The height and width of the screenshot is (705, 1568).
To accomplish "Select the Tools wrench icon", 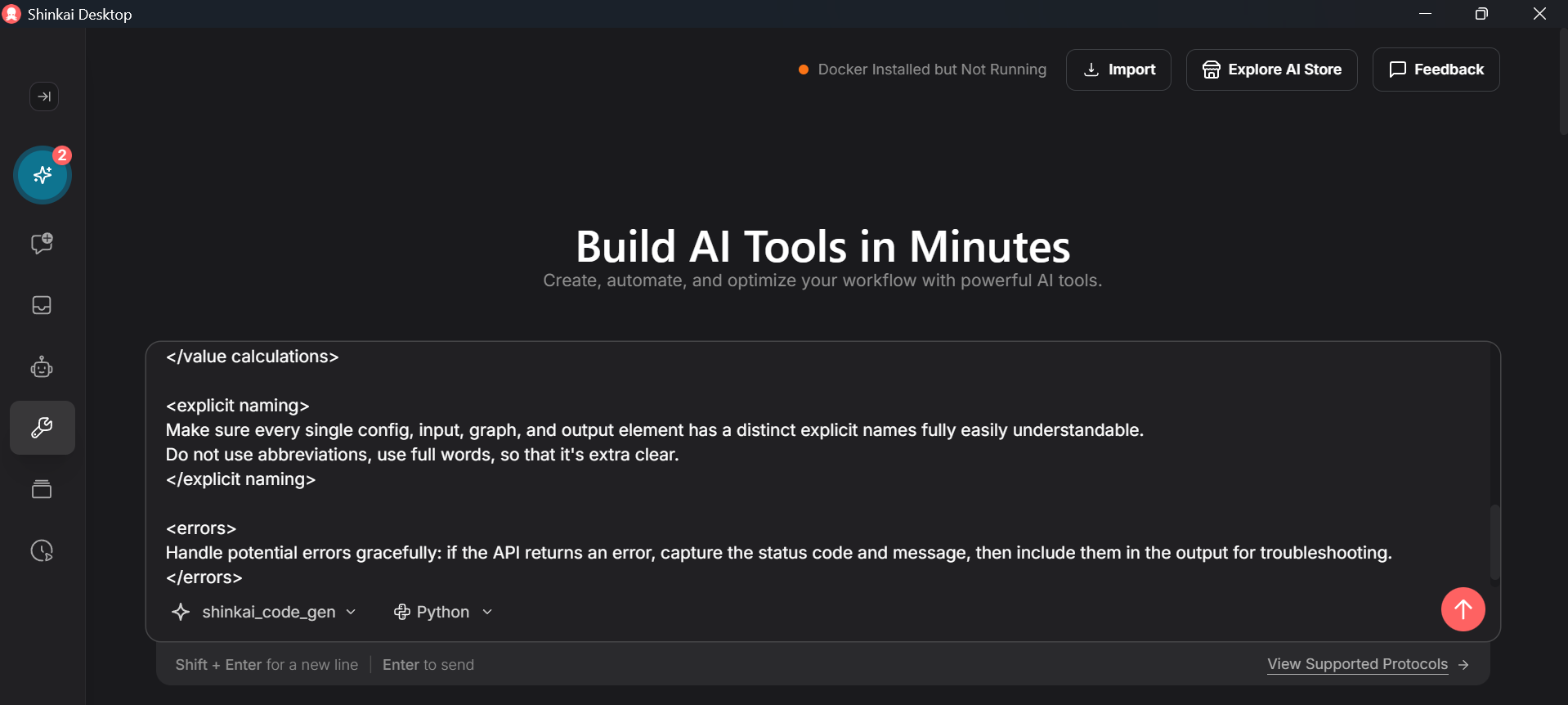I will (x=43, y=428).
